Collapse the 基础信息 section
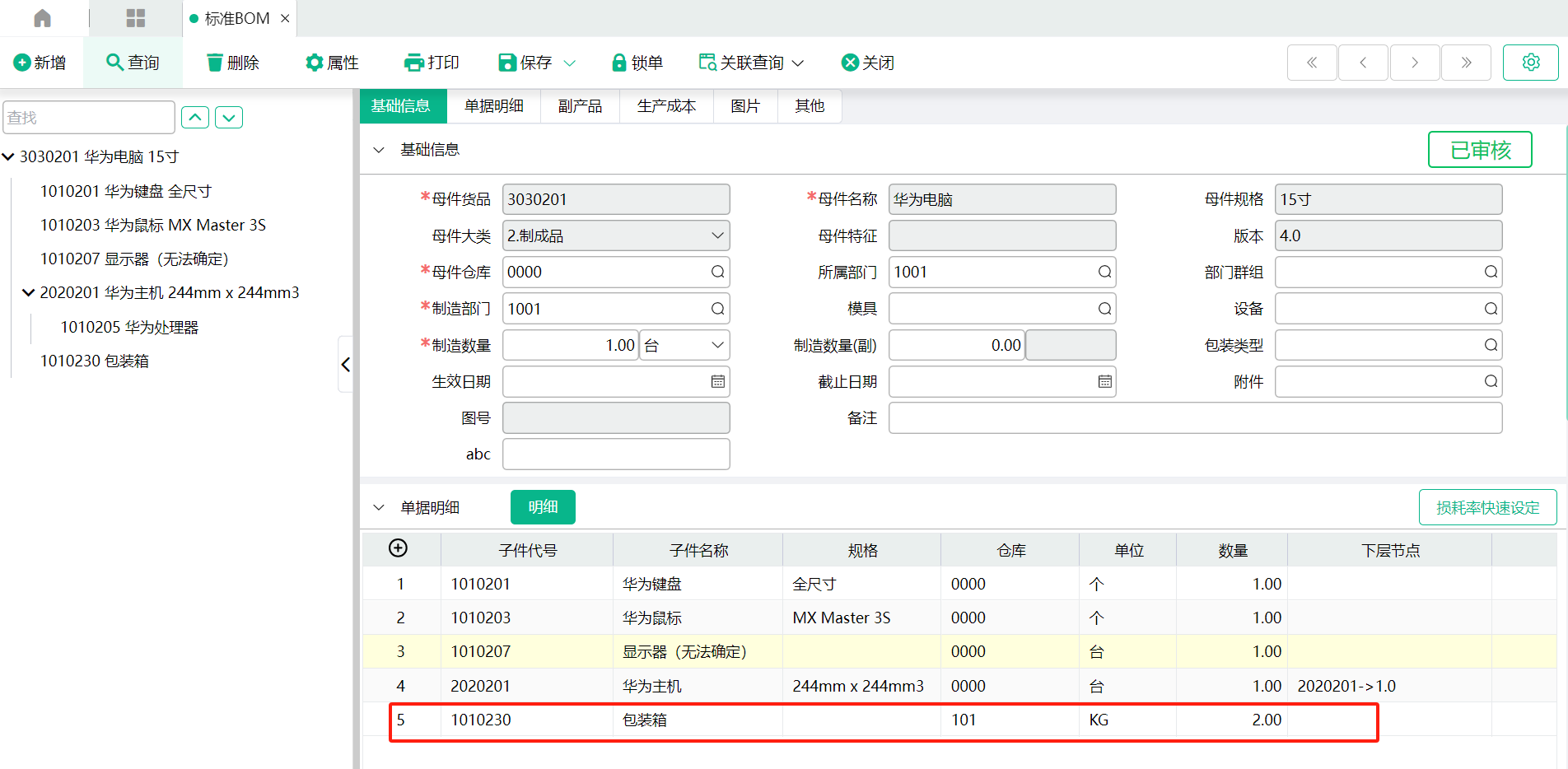Viewport: 1568px width, 769px height. [379, 150]
